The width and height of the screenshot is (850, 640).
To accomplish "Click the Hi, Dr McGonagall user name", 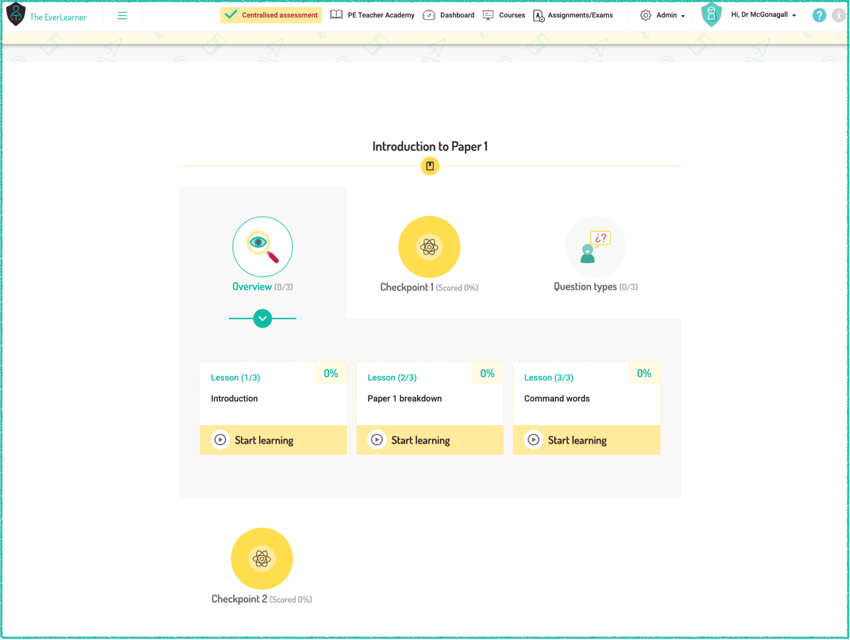I will pyautogui.click(x=759, y=15).
